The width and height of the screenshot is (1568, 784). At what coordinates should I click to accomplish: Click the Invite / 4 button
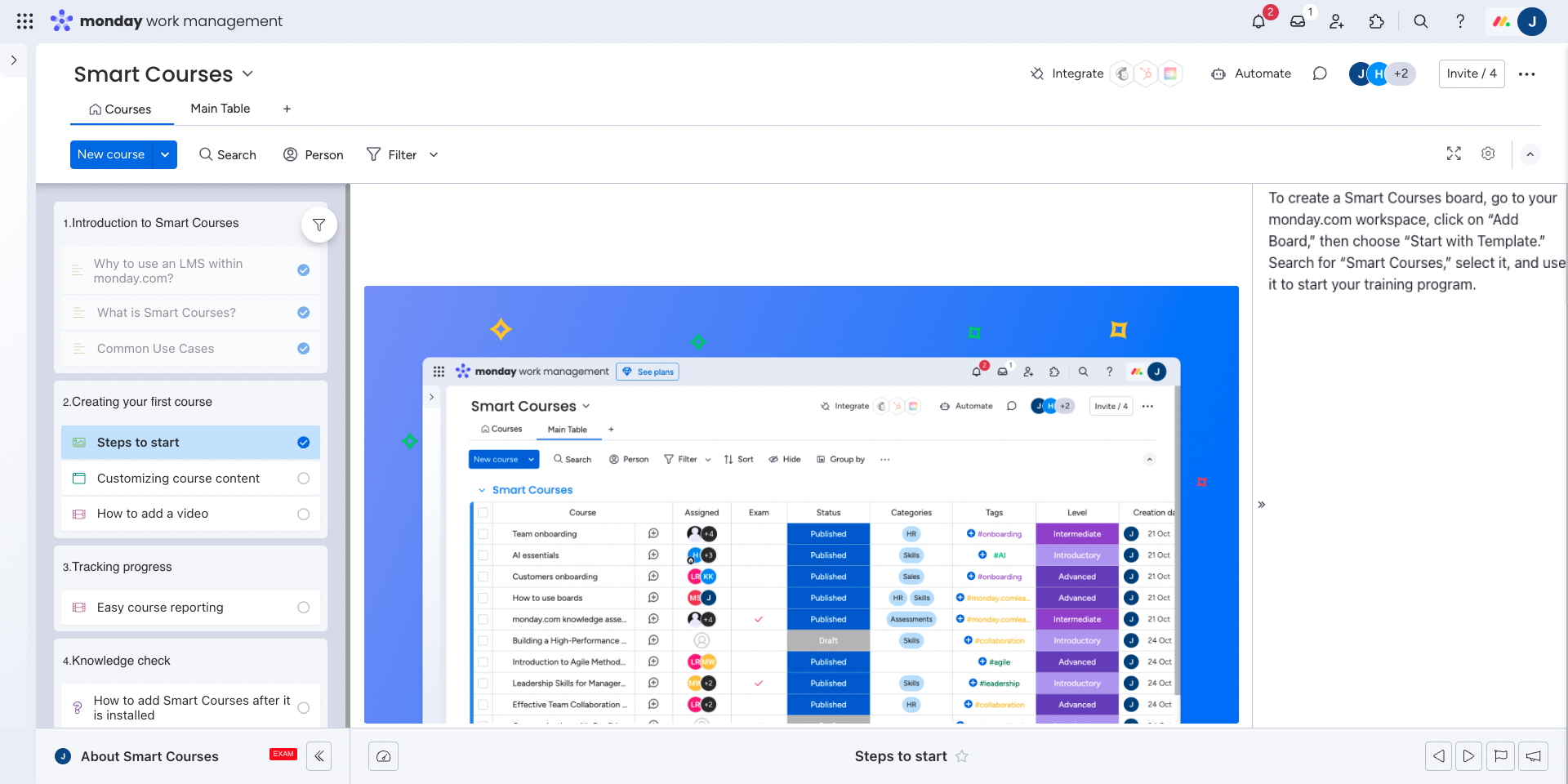(x=1471, y=73)
